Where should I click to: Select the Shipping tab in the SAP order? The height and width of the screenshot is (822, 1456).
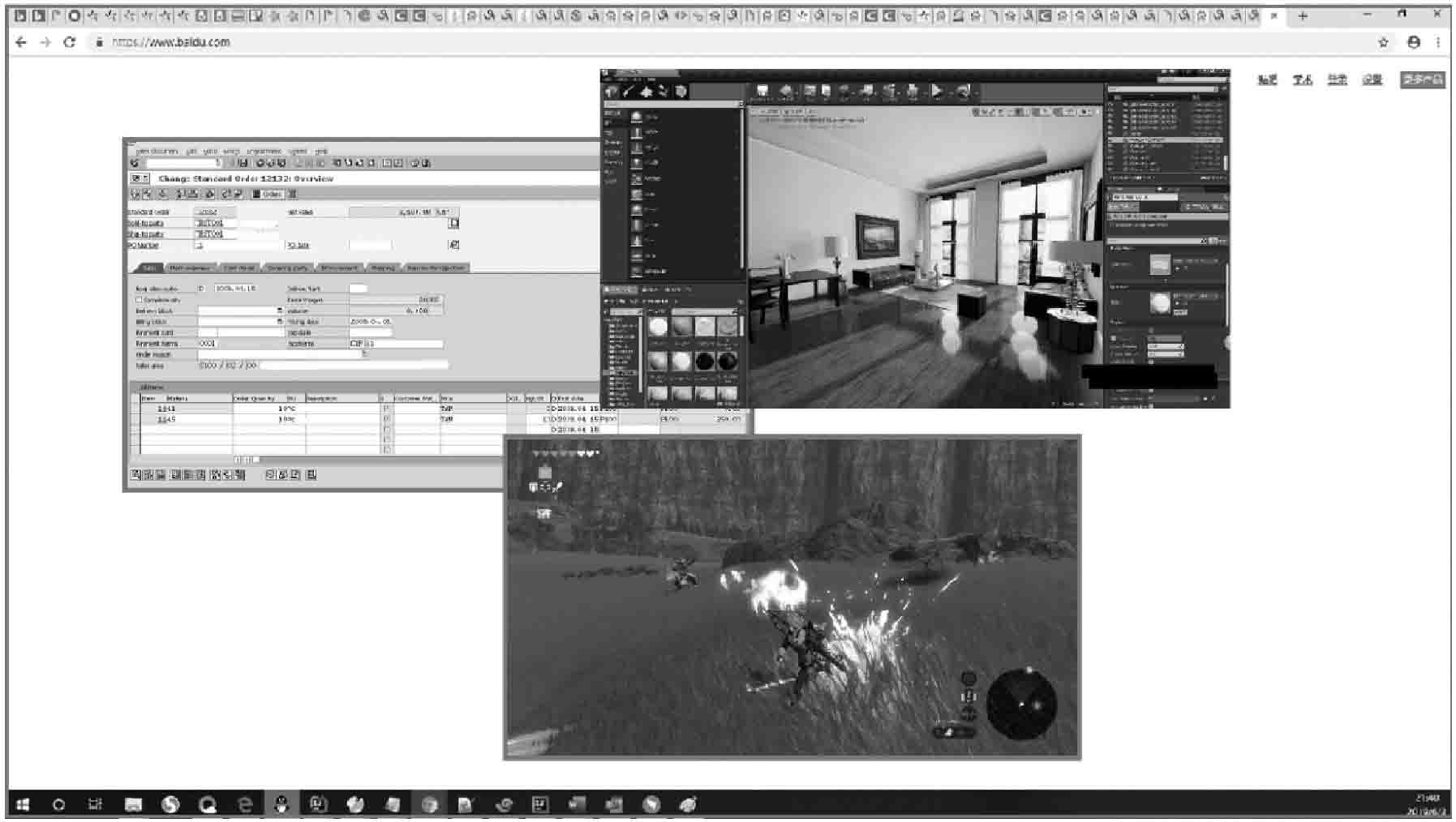pyautogui.click(x=382, y=268)
